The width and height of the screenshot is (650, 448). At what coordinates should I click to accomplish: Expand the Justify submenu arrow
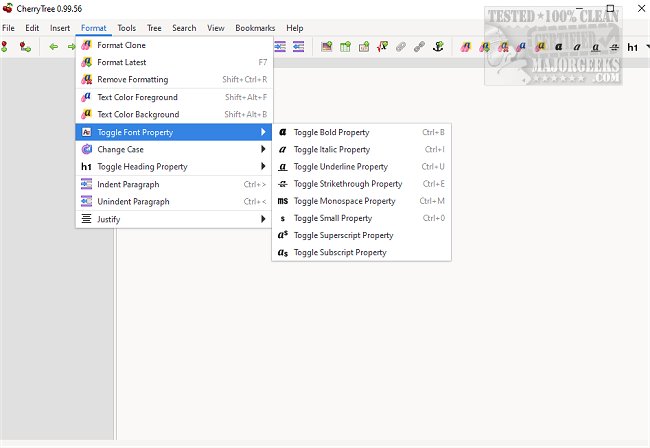263,219
